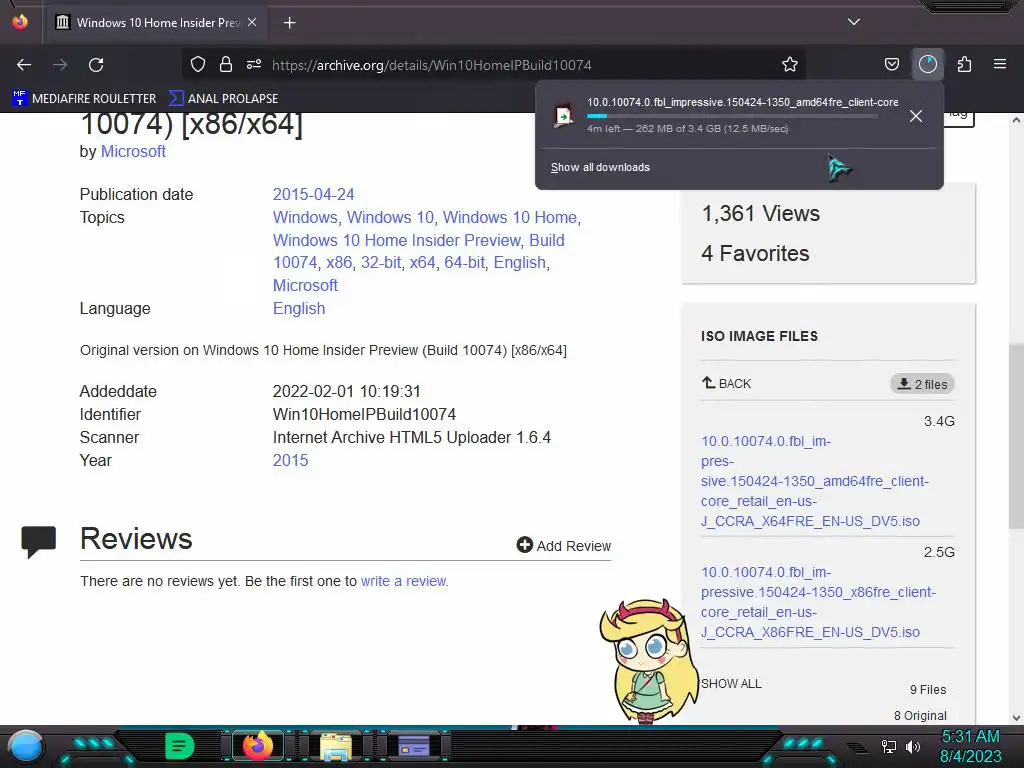Viewport: 1024px width, 768px height.
Task: Click SHOW ALL files
Action: [x=731, y=684]
